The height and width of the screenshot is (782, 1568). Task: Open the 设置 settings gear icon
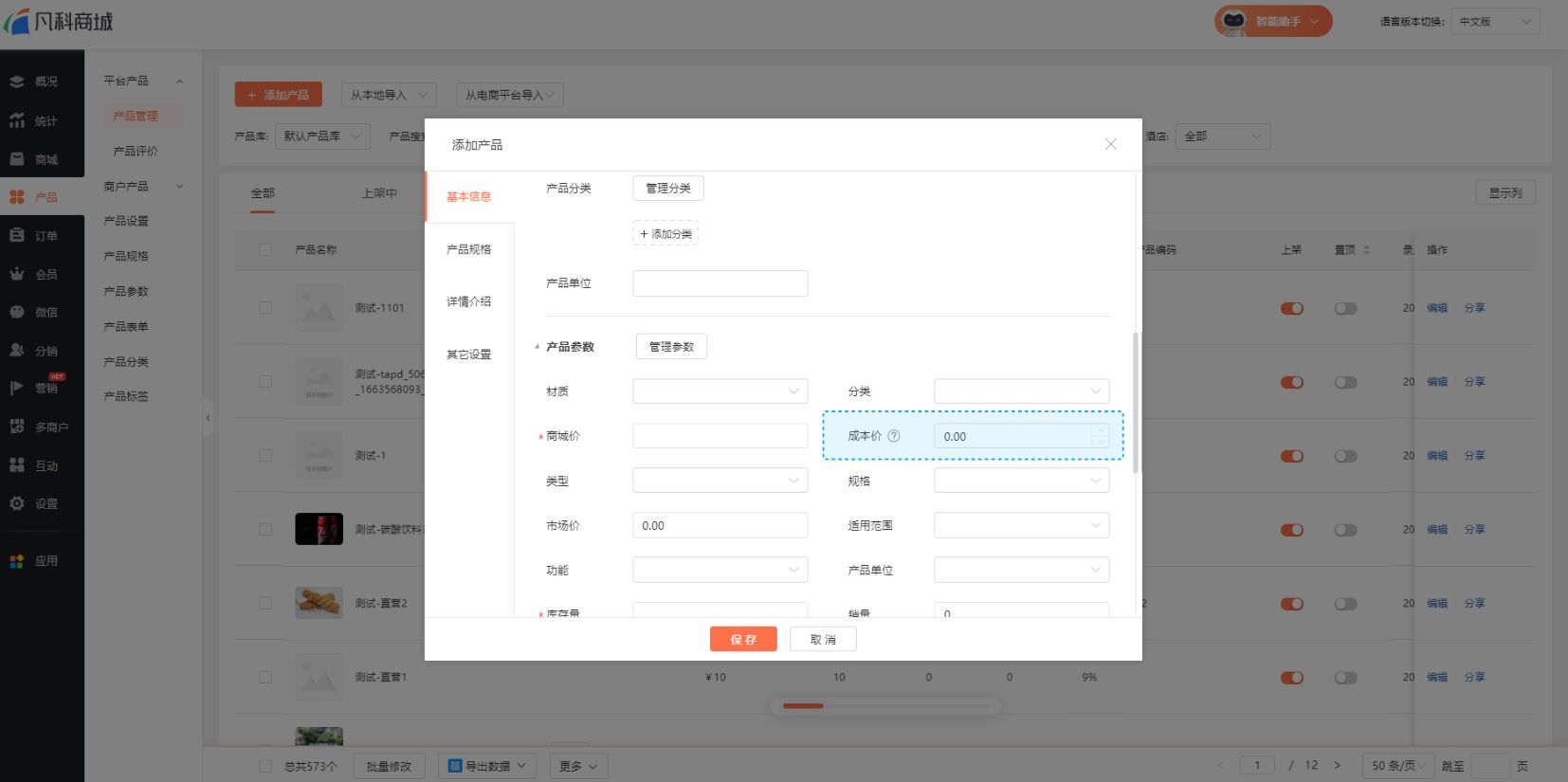tap(17, 503)
